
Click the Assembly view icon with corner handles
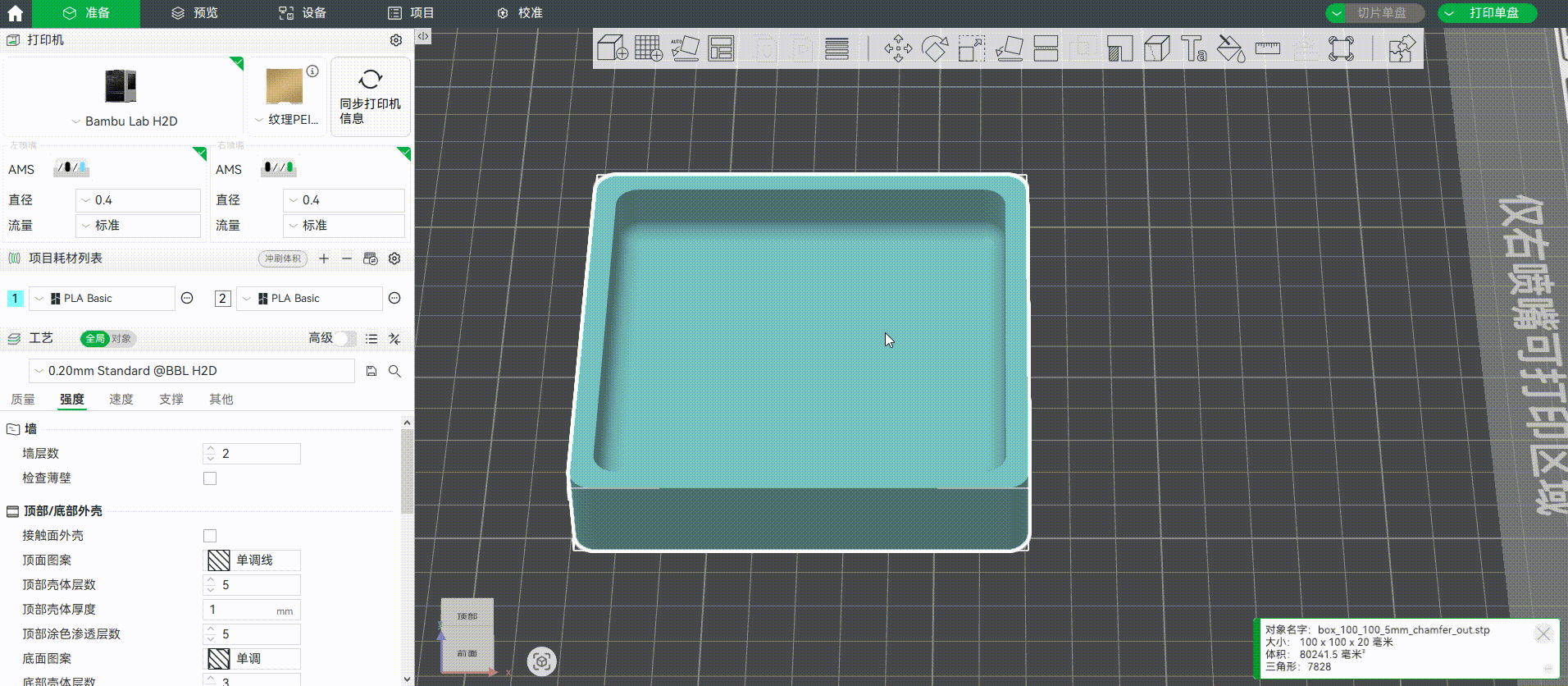click(x=1342, y=48)
